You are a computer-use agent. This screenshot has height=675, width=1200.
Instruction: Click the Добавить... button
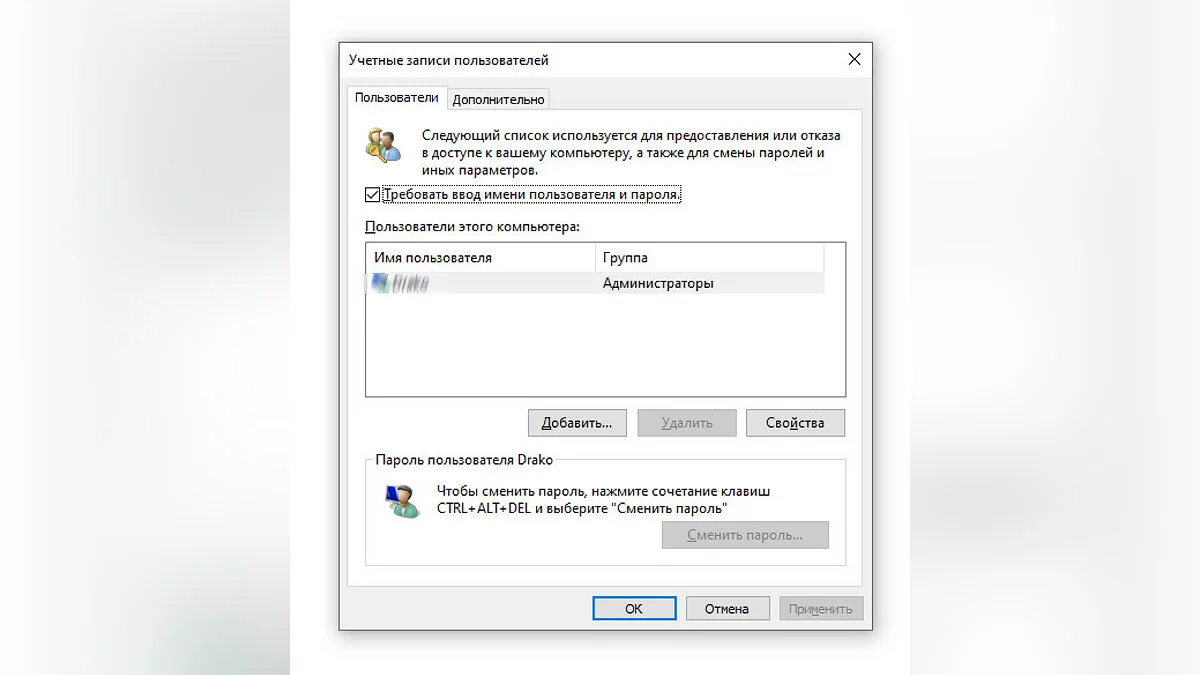(577, 423)
